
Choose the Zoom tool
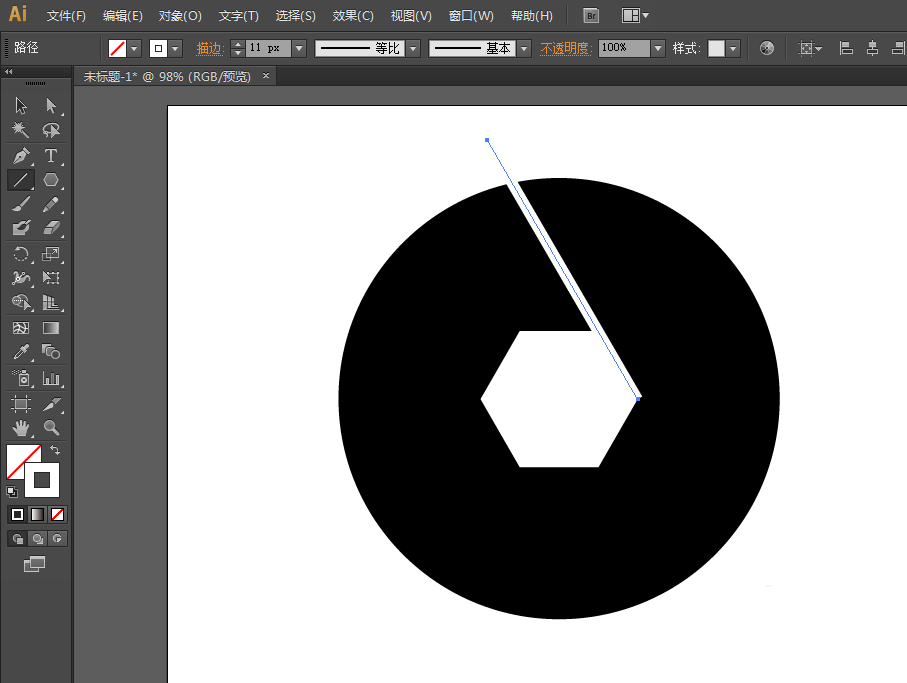click(x=50, y=428)
